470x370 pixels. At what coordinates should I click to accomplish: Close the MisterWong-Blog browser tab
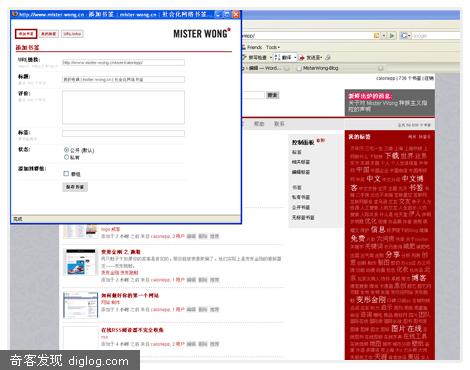pyautogui.click(x=380, y=68)
